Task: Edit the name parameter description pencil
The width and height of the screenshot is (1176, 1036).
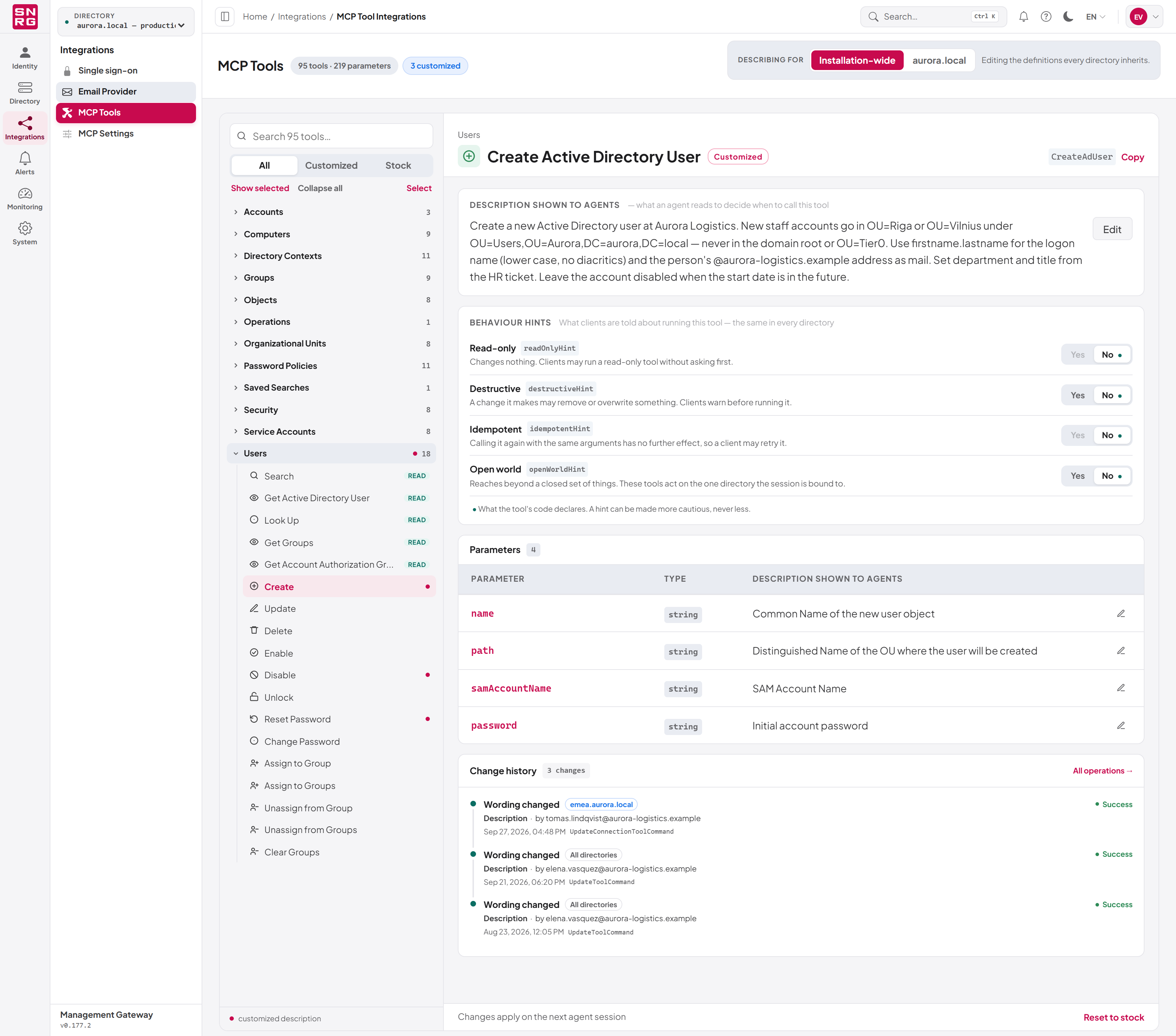Action: [x=1121, y=614]
